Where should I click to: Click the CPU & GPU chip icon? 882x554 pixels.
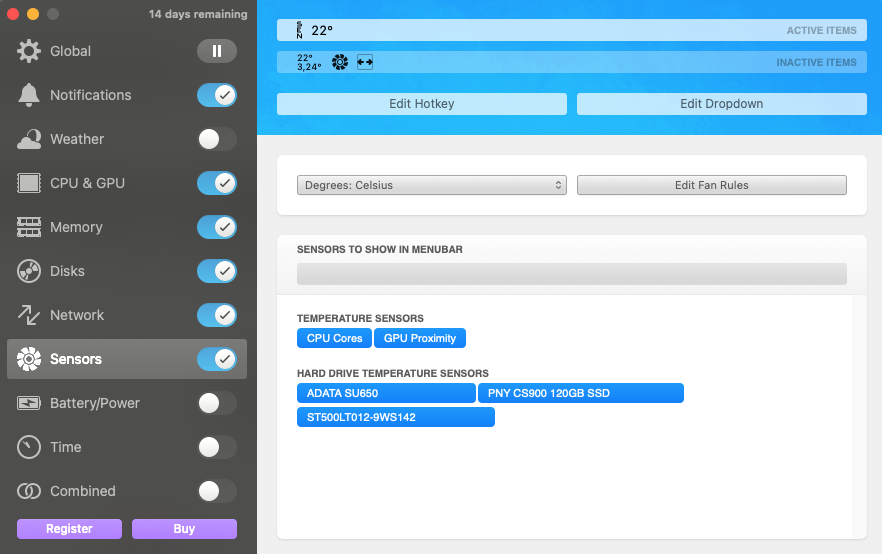coord(29,183)
